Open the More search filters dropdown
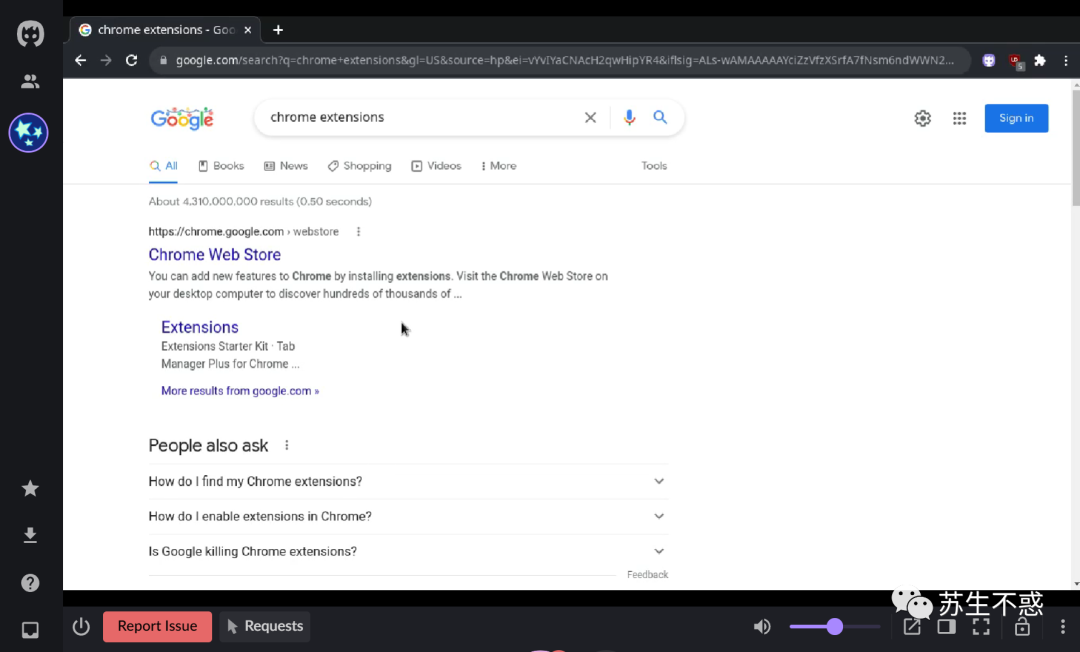Screen dimensions: 1080x652 [499, 166]
